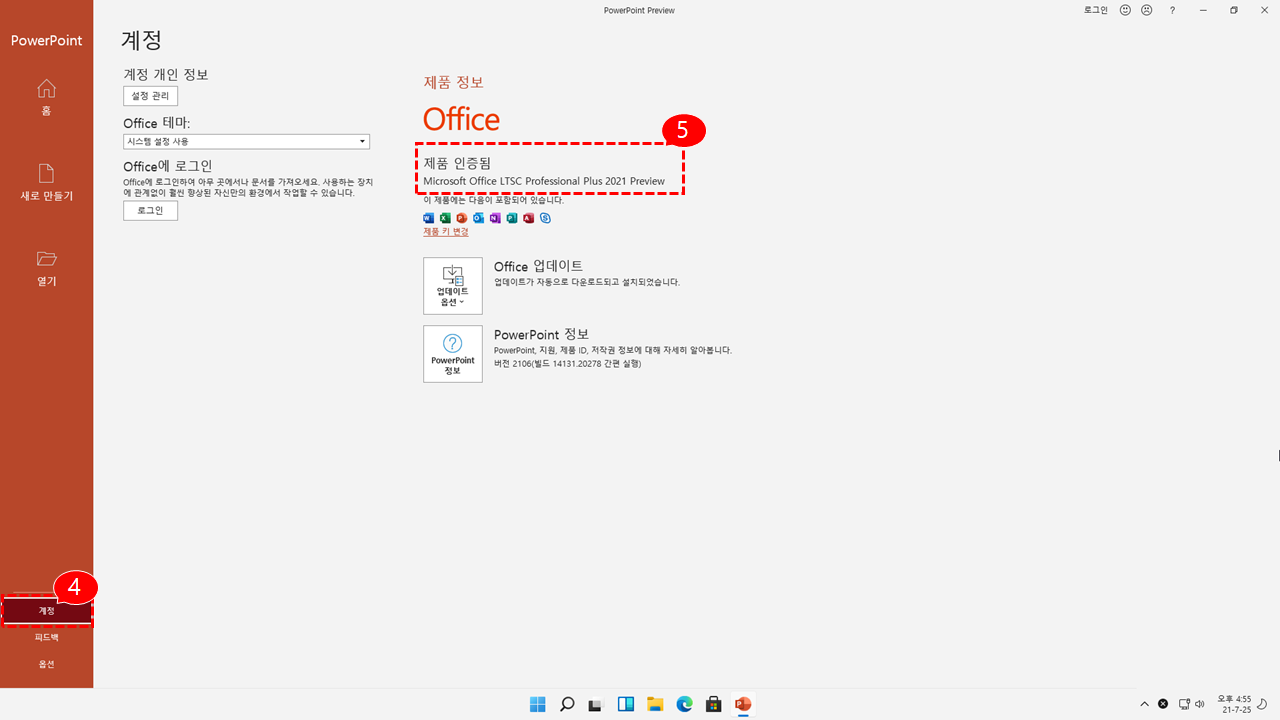Open the Office theme dropdown
The width and height of the screenshot is (1280, 720).
tap(246, 142)
